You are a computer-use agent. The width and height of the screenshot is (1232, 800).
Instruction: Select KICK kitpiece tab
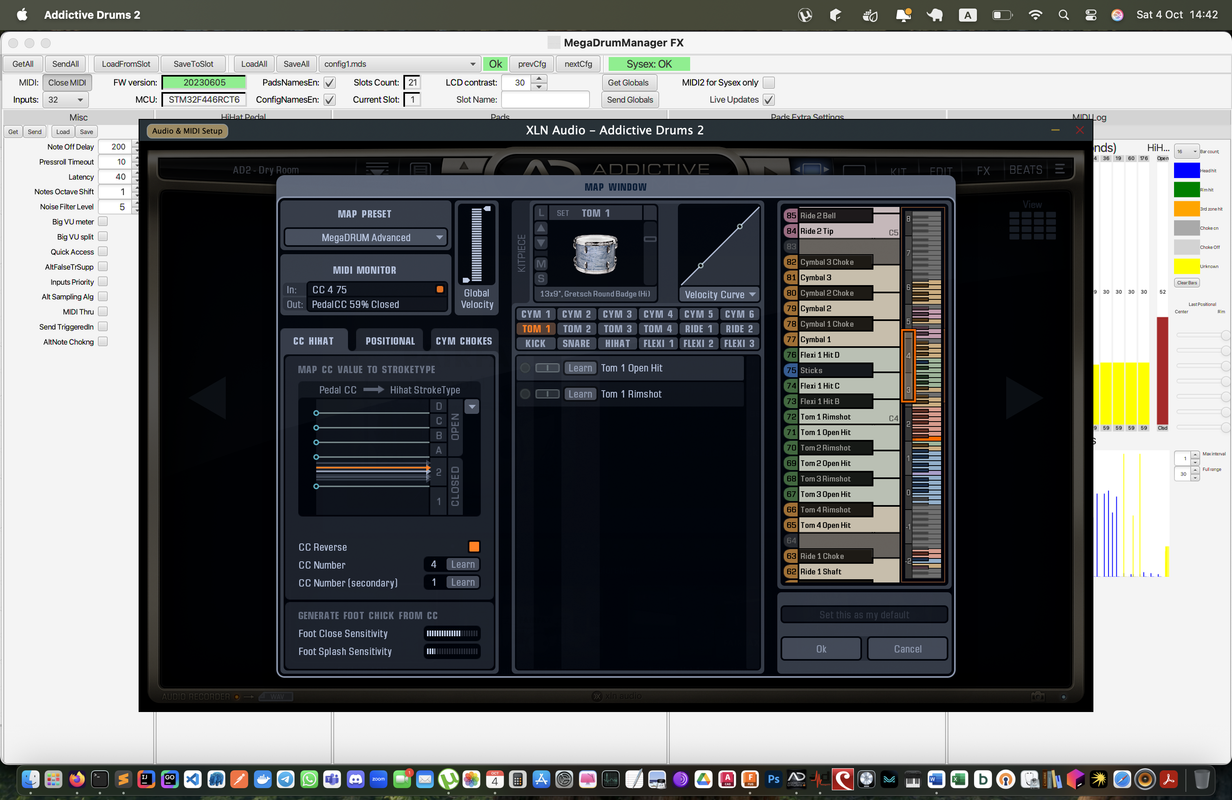pyautogui.click(x=536, y=343)
